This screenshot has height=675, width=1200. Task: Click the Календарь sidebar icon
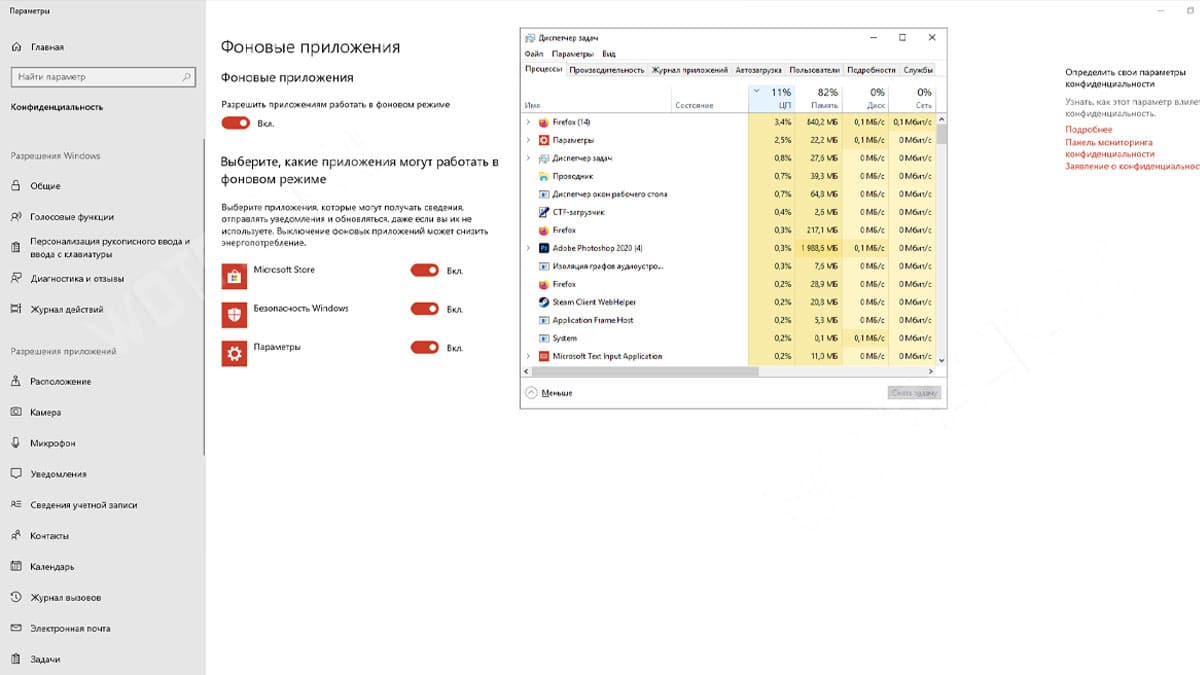click(x=16, y=567)
